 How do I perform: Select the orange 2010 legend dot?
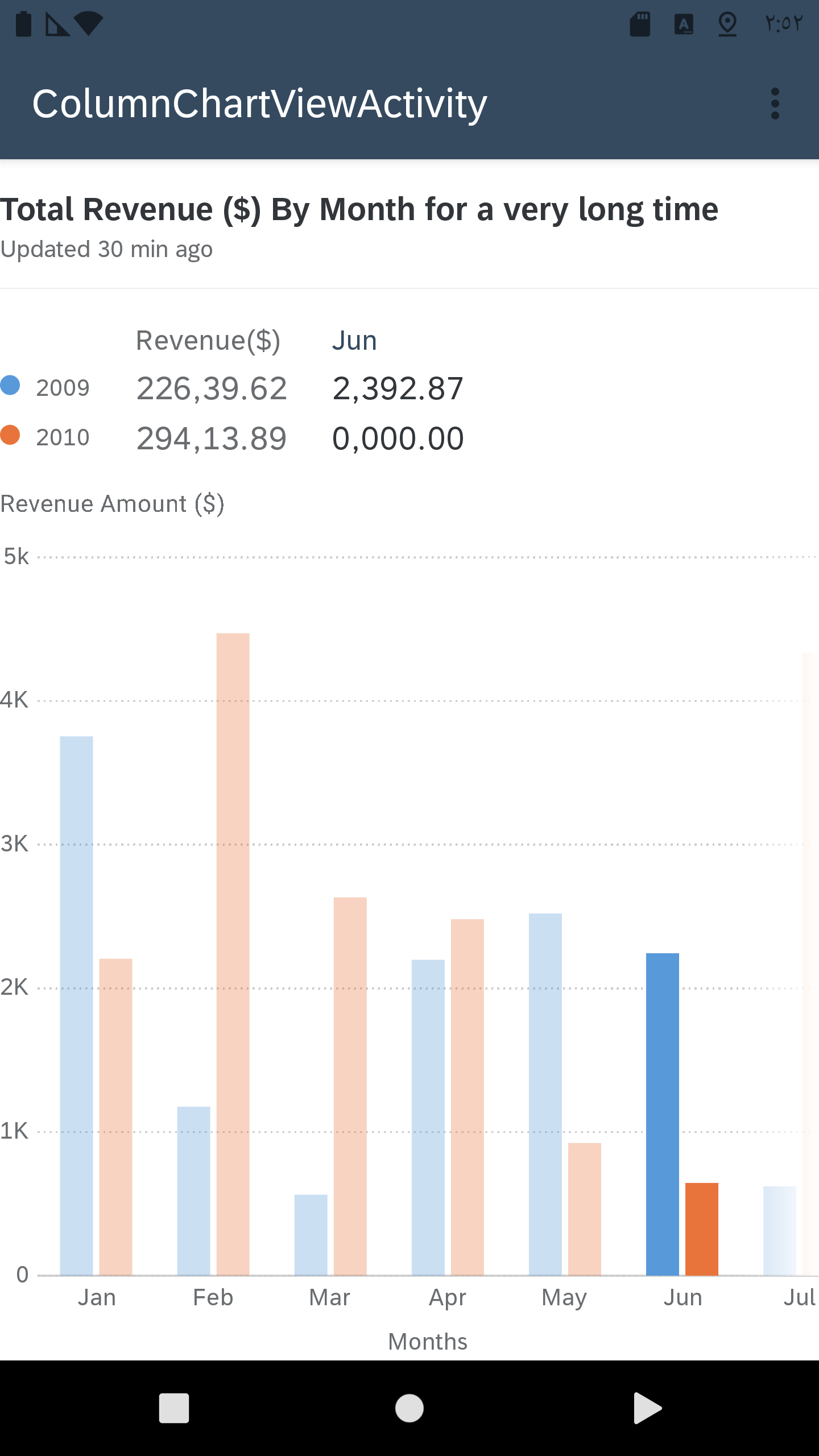[10, 435]
